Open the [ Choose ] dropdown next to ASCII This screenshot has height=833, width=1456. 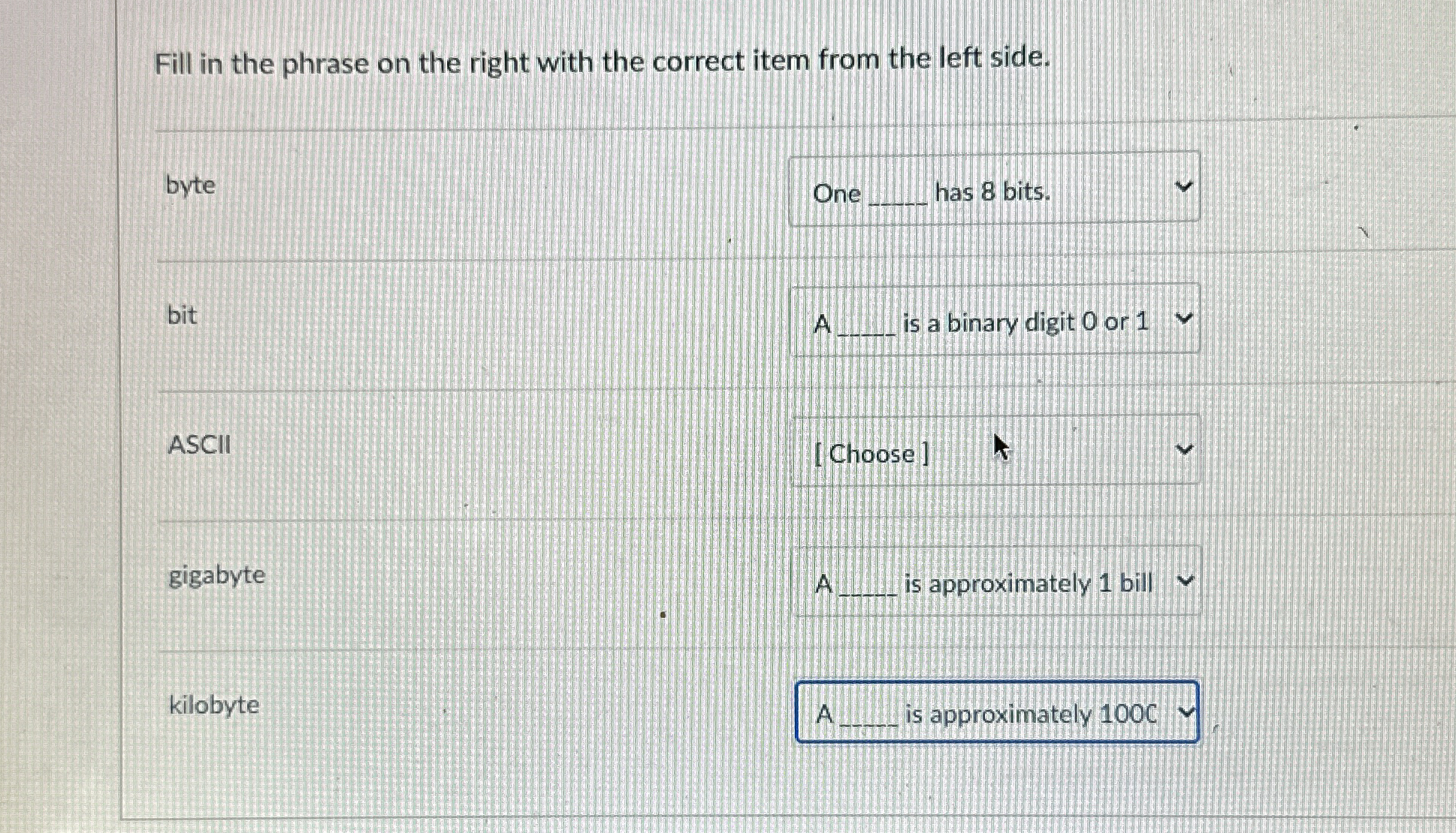pyautogui.click(x=992, y=448)
